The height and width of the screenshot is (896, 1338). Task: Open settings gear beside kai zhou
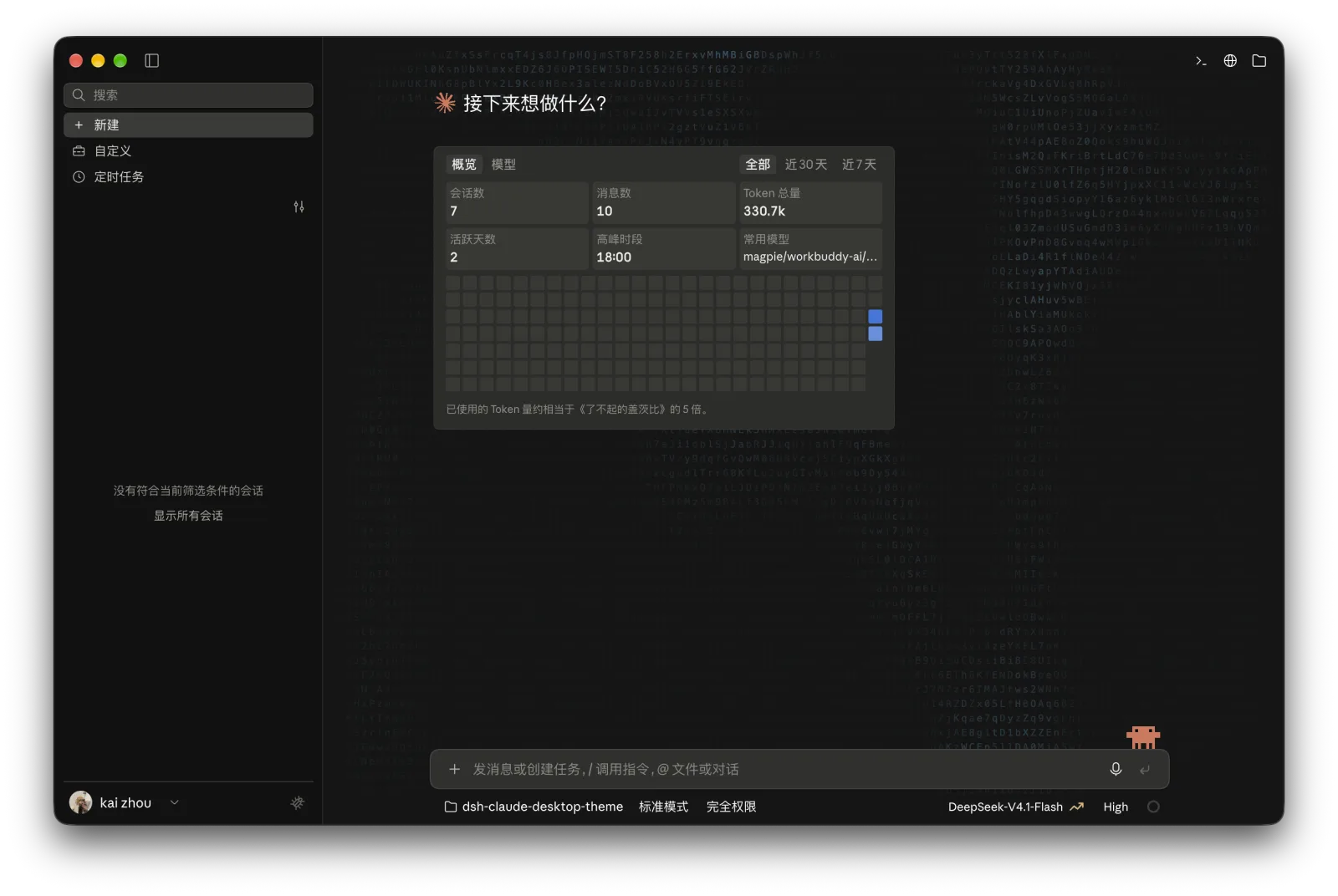pyautogui.click(x=297, y=802)
